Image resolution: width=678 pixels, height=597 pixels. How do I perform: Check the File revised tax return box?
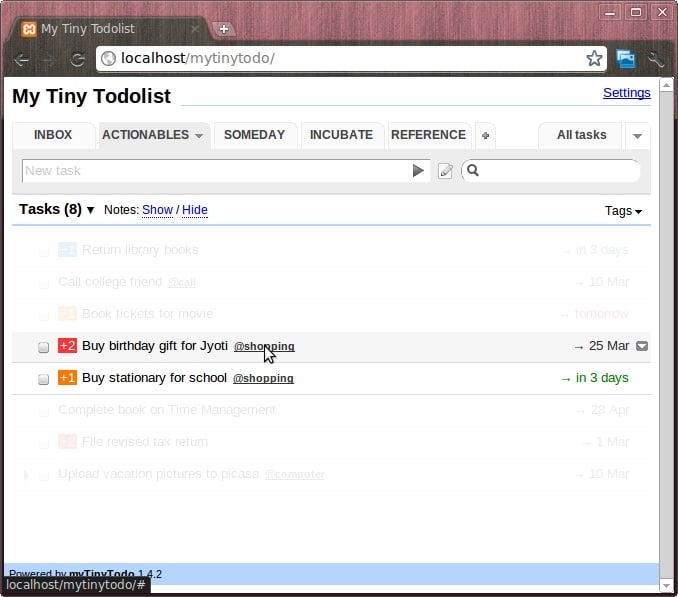[43, 443]
